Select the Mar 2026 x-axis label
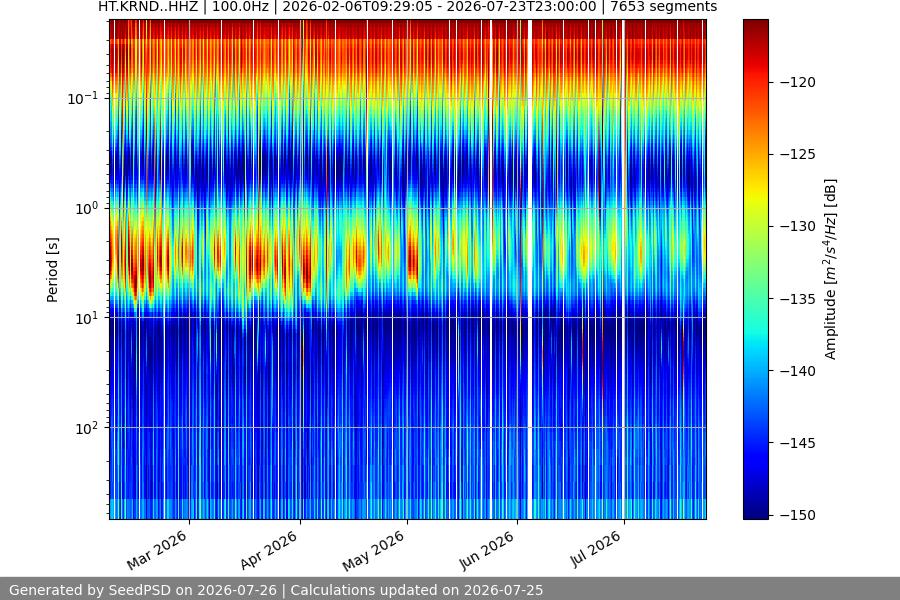Screen dimensions: 900x600 click(x=157, y=550)
